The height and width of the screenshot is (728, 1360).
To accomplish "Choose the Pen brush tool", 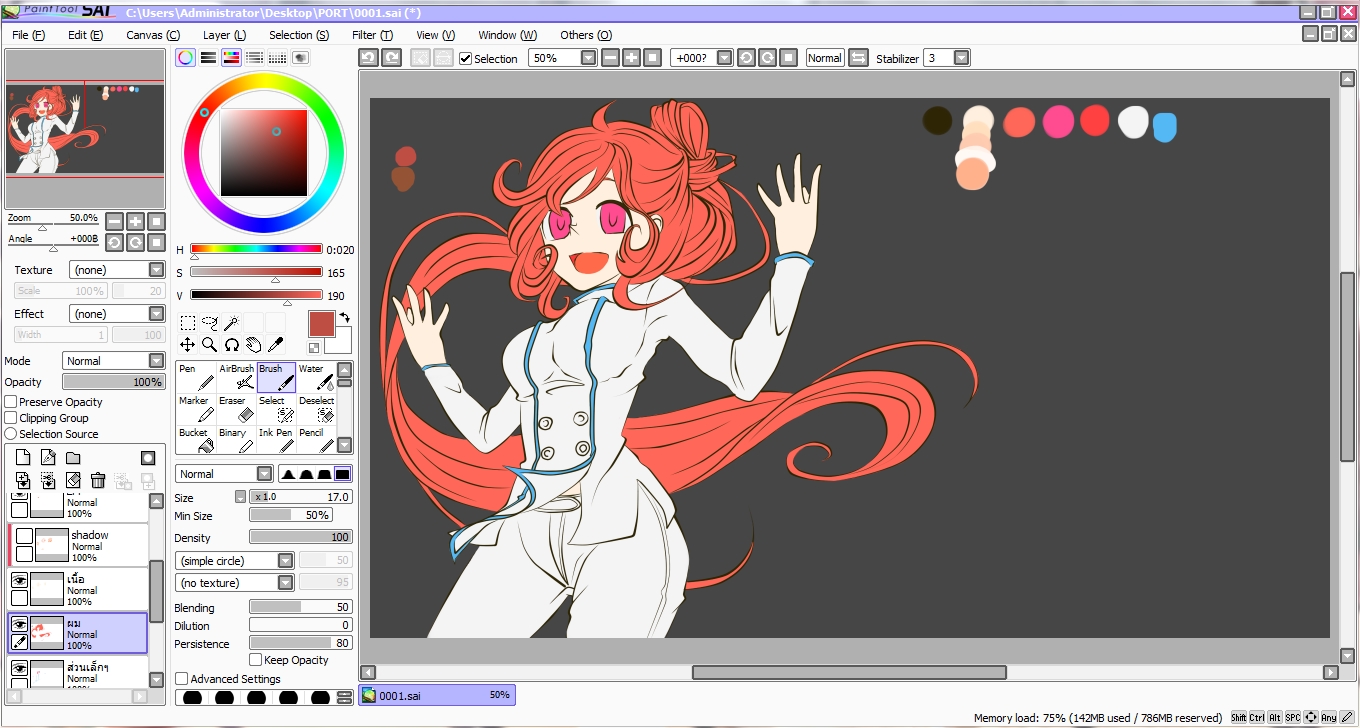I will point(196,377).
